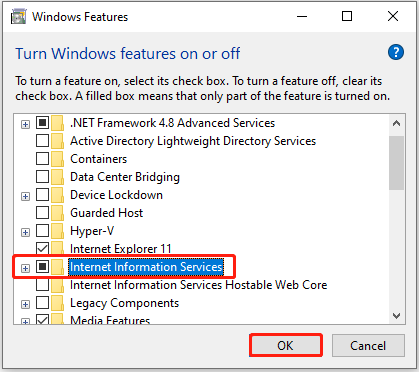
Task: Check the Device Lockdown checkbox
Action: pyautogui.click(x=42, y=195)
